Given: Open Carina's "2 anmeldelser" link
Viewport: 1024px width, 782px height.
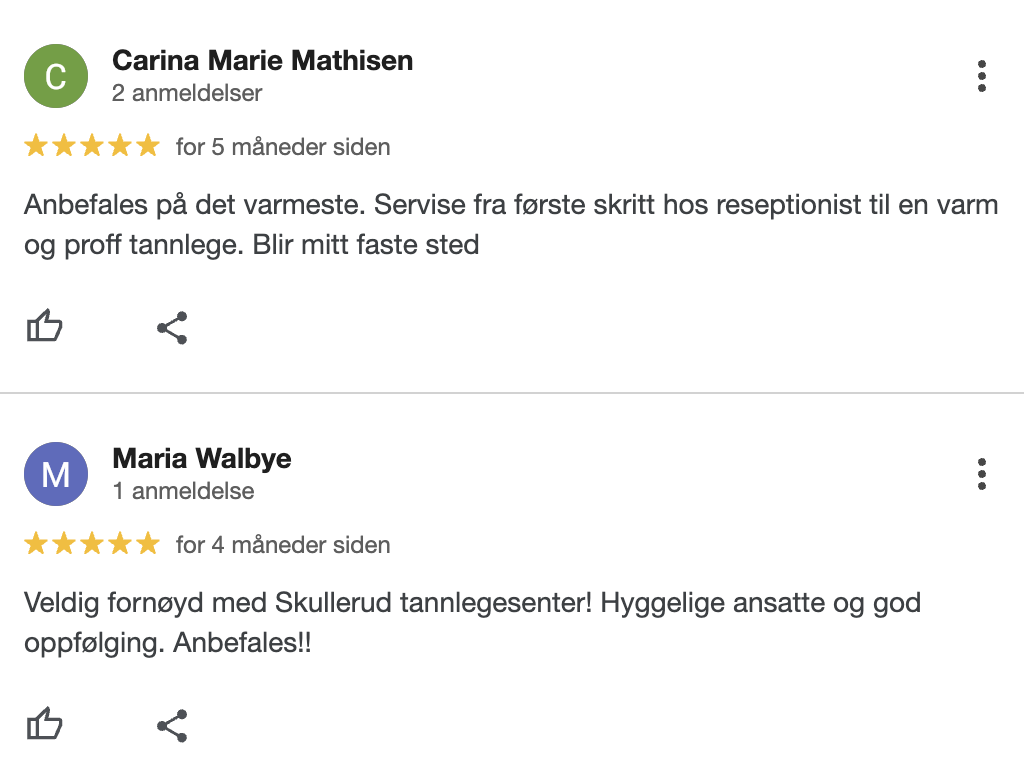Looking at the screenshot, I should tap(187, 94).
